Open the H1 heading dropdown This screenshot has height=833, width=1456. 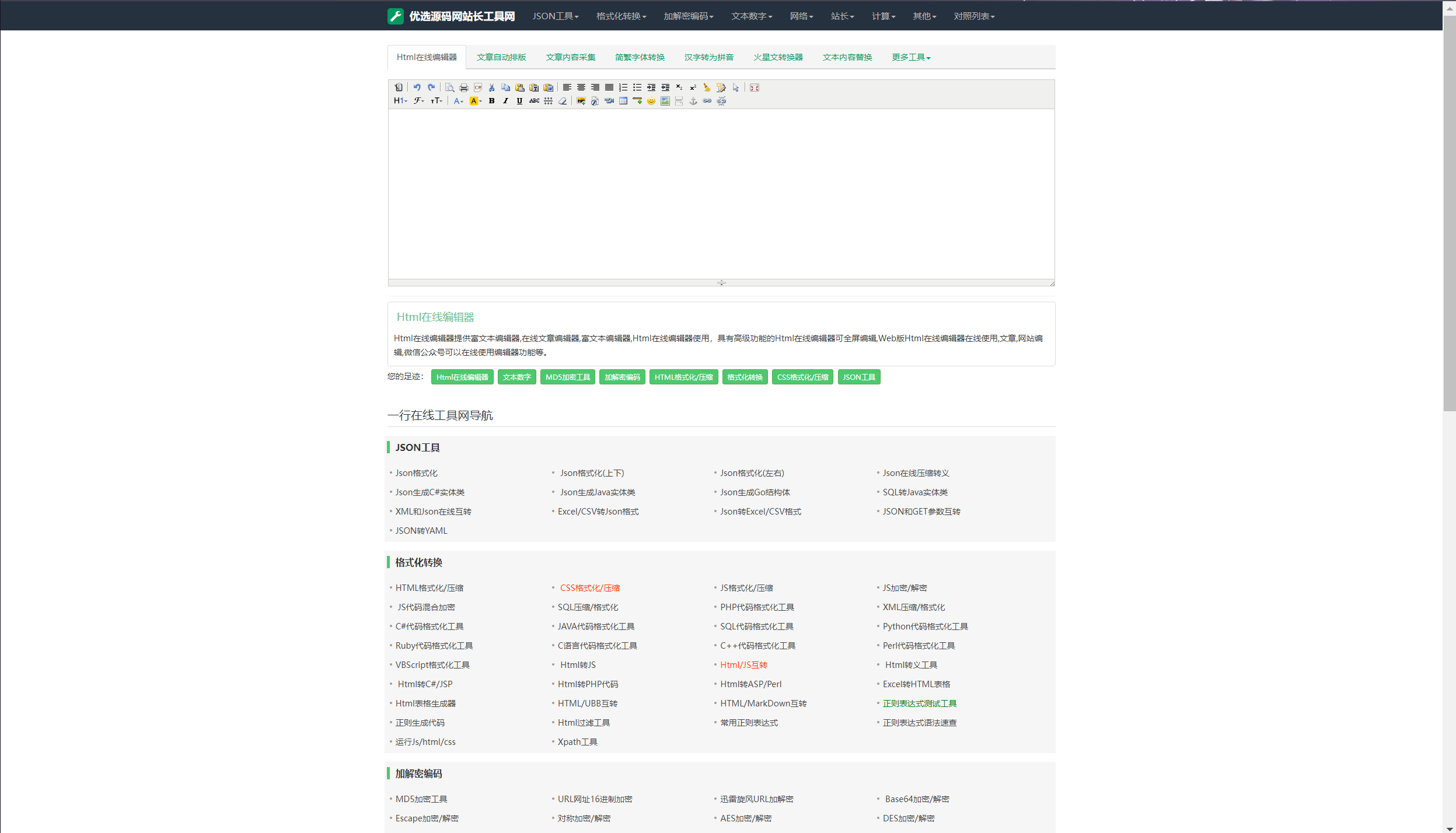(x=400, y=101)
